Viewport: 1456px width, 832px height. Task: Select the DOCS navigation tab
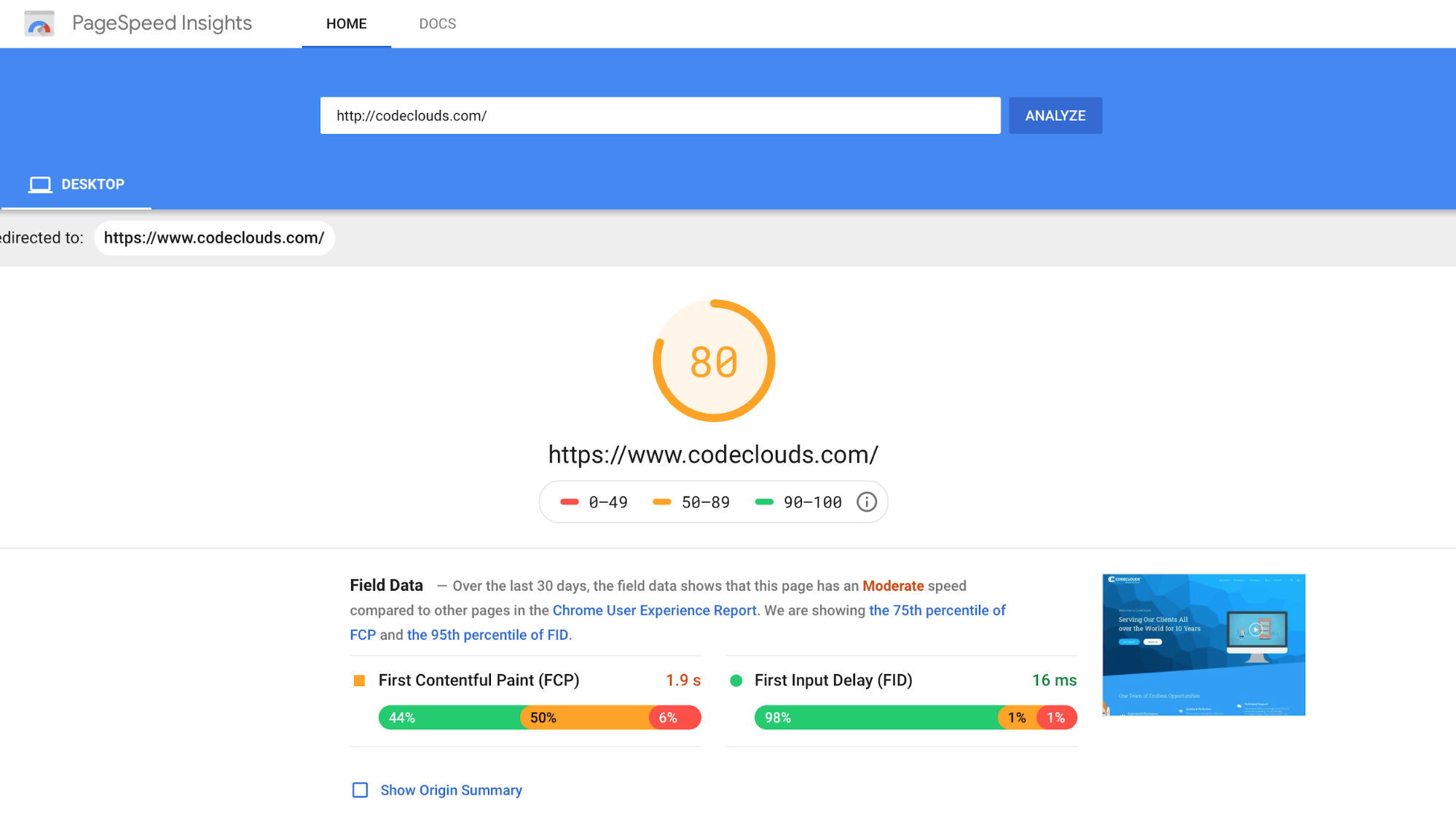click(x=435, y=23)
